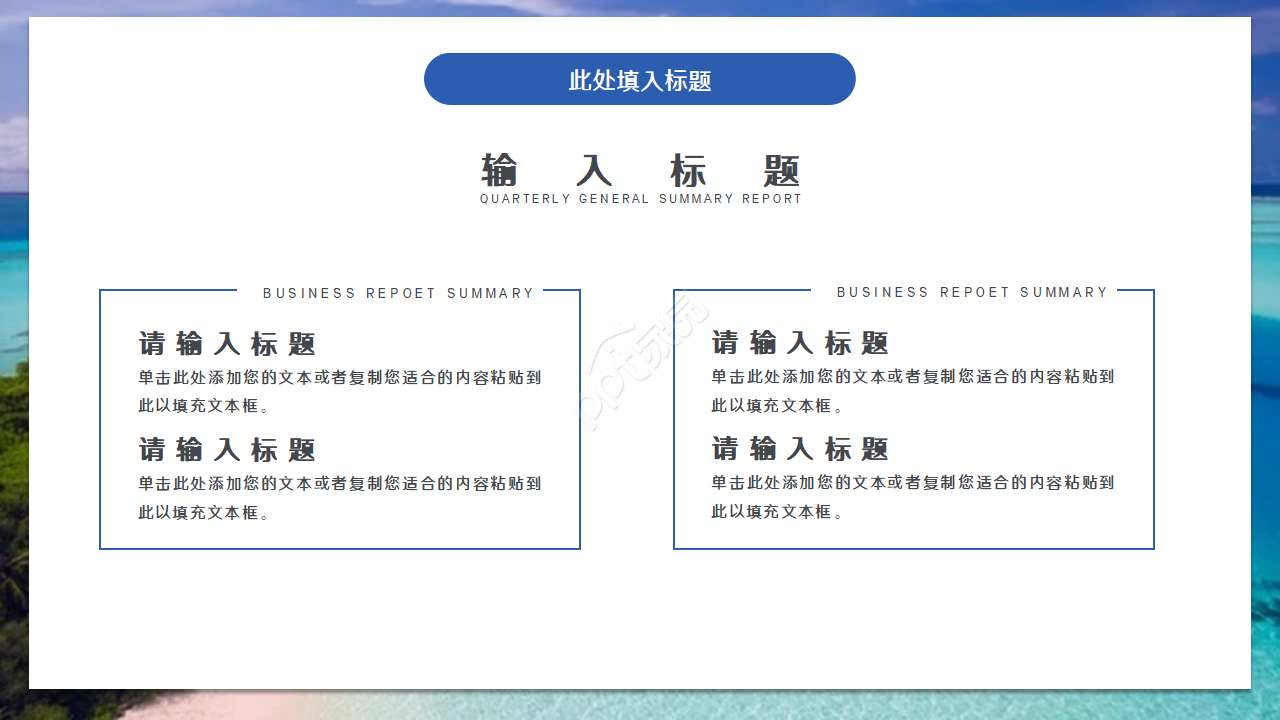1280x720 pixels.
Task: Select the right 'BUSINESS REPOET SUMMARY' label
Action: click(x=971, y=292)
